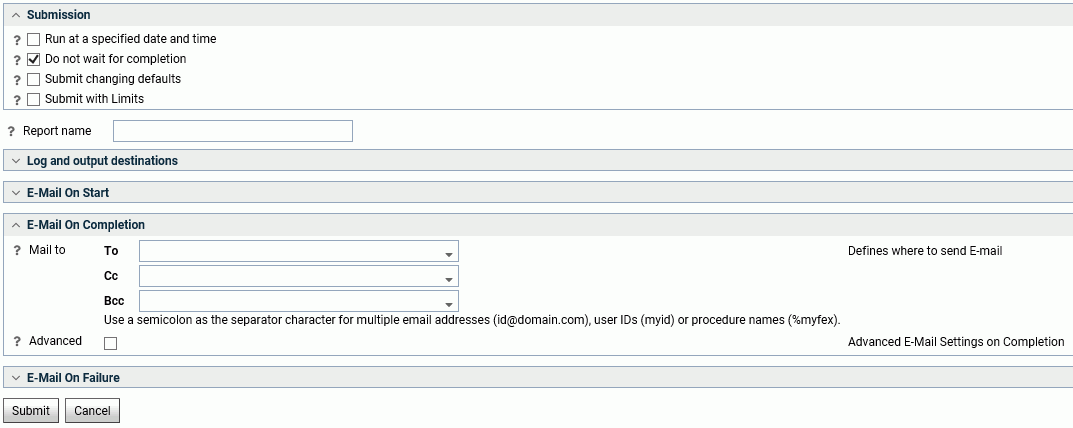Open help for Submit changing defaults
This screenshot has width=1073, height=428.
[x=17, y=80]
